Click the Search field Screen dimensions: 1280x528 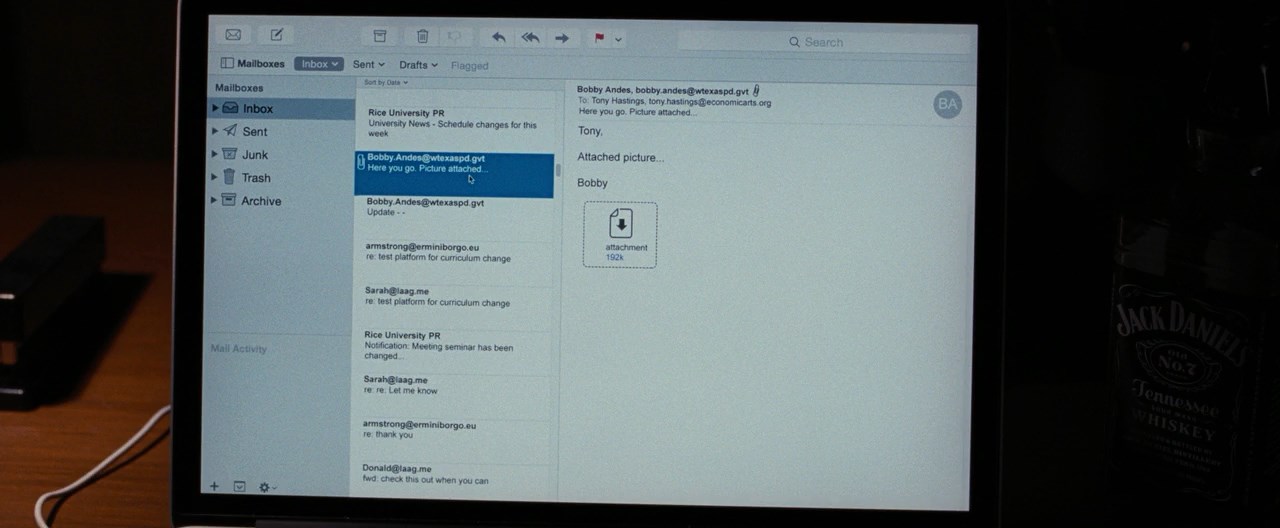tap(824, 42)
